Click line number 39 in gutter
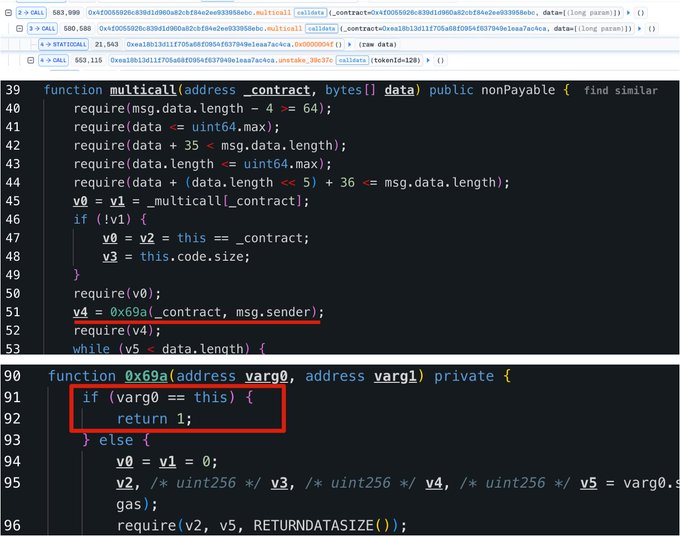 13,90
